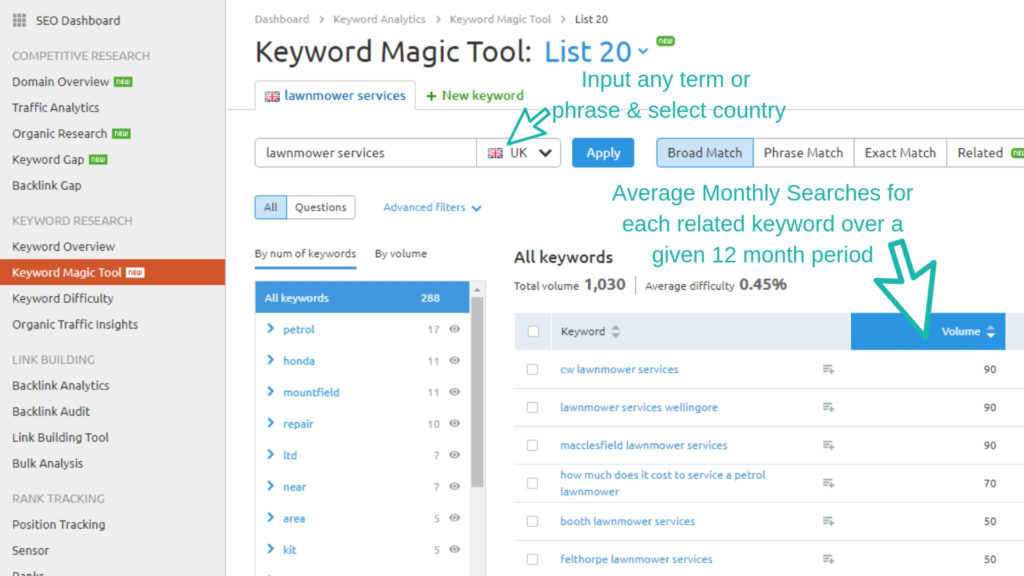Check the 'cw lawnmower services' row
Screen dimensions: 1024x576
point(532,369)
